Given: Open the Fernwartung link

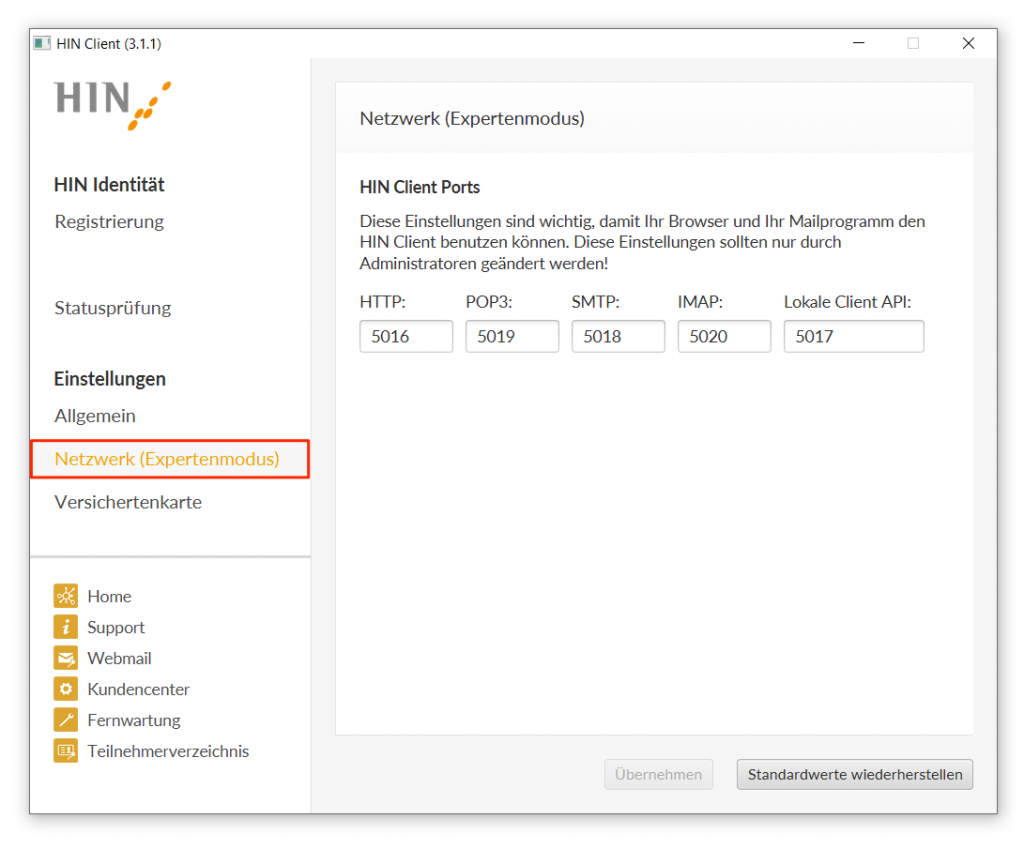Looking at the screenshot, I should [x=134, y=720].
